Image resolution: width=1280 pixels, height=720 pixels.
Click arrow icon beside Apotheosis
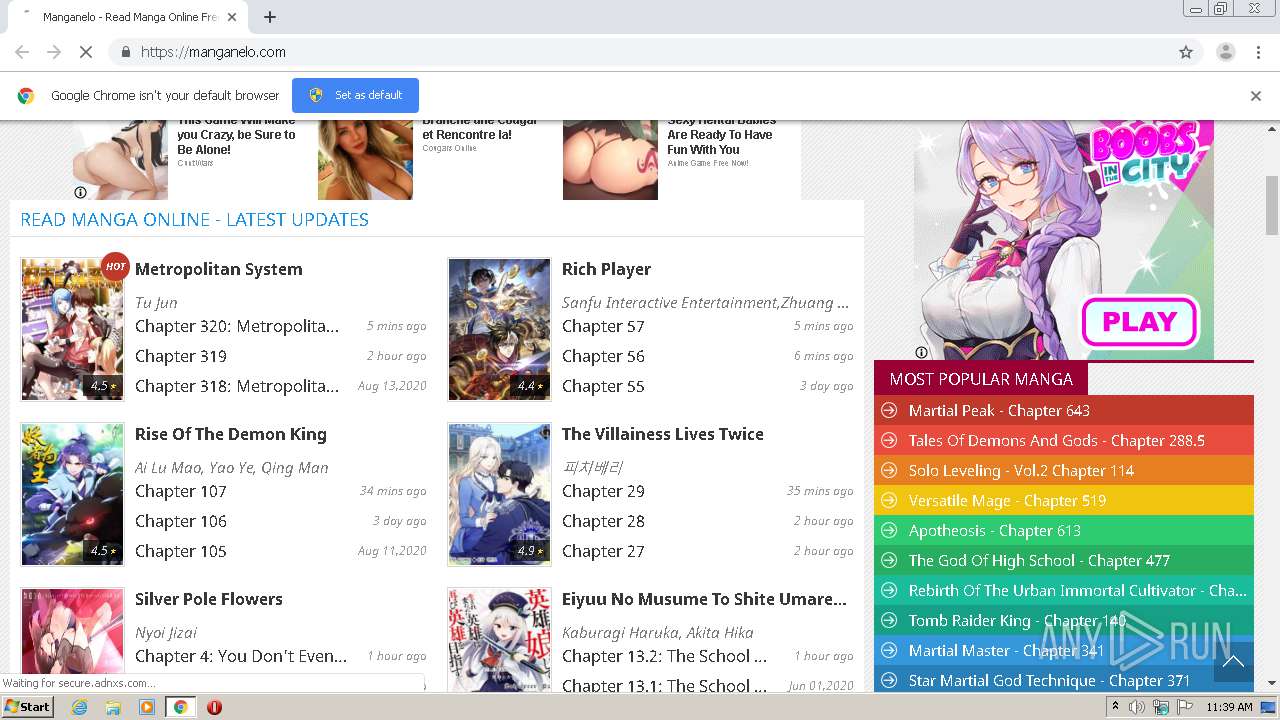(888, 531)
